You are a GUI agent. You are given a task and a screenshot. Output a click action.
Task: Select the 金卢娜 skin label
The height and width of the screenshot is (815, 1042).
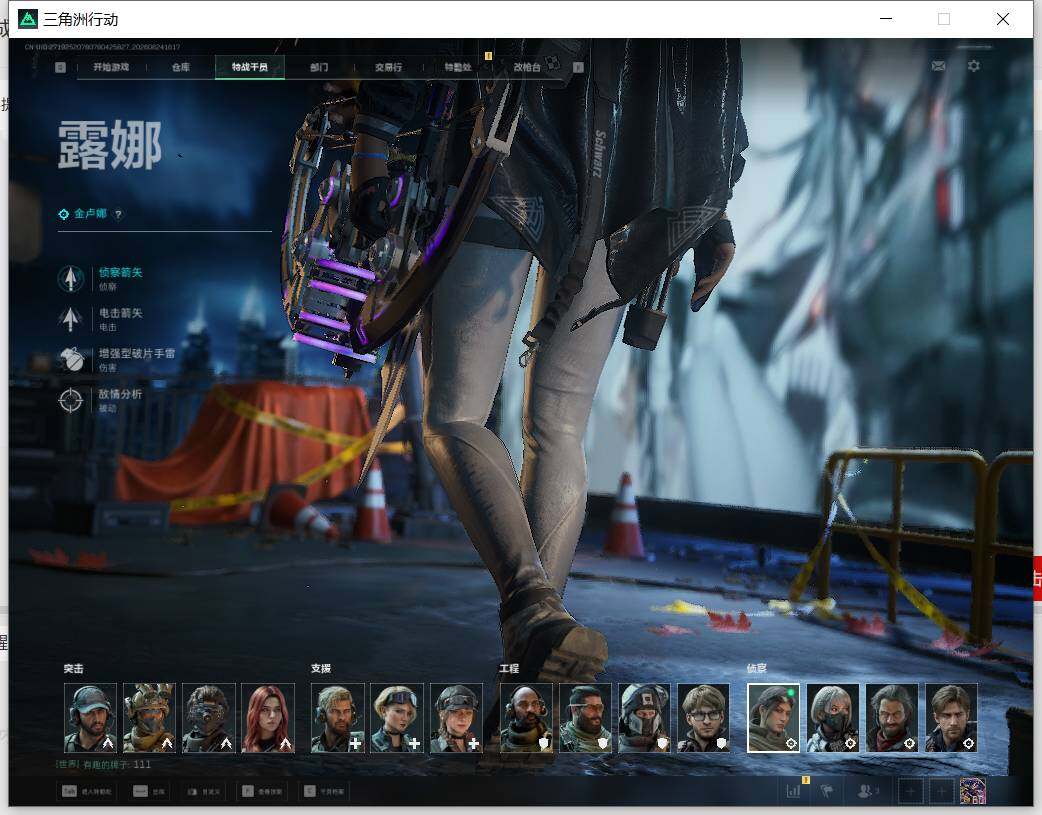(x=90, y=213)
